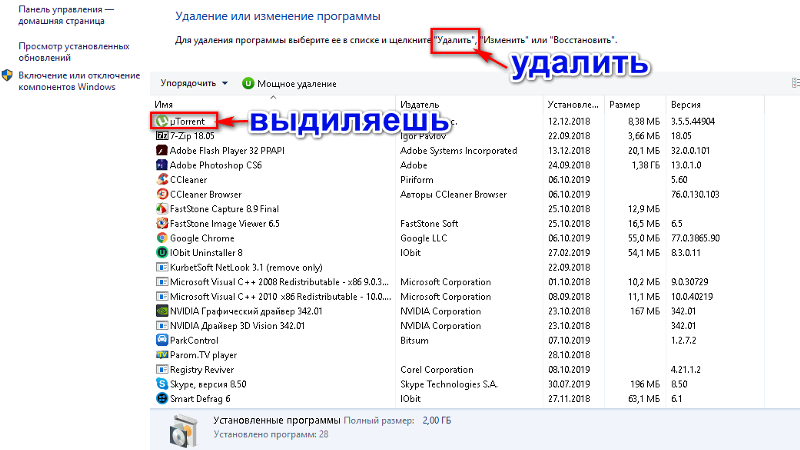Click the Удаление или изменение программы heading
The image size is (800, 450).
(278, 16)
